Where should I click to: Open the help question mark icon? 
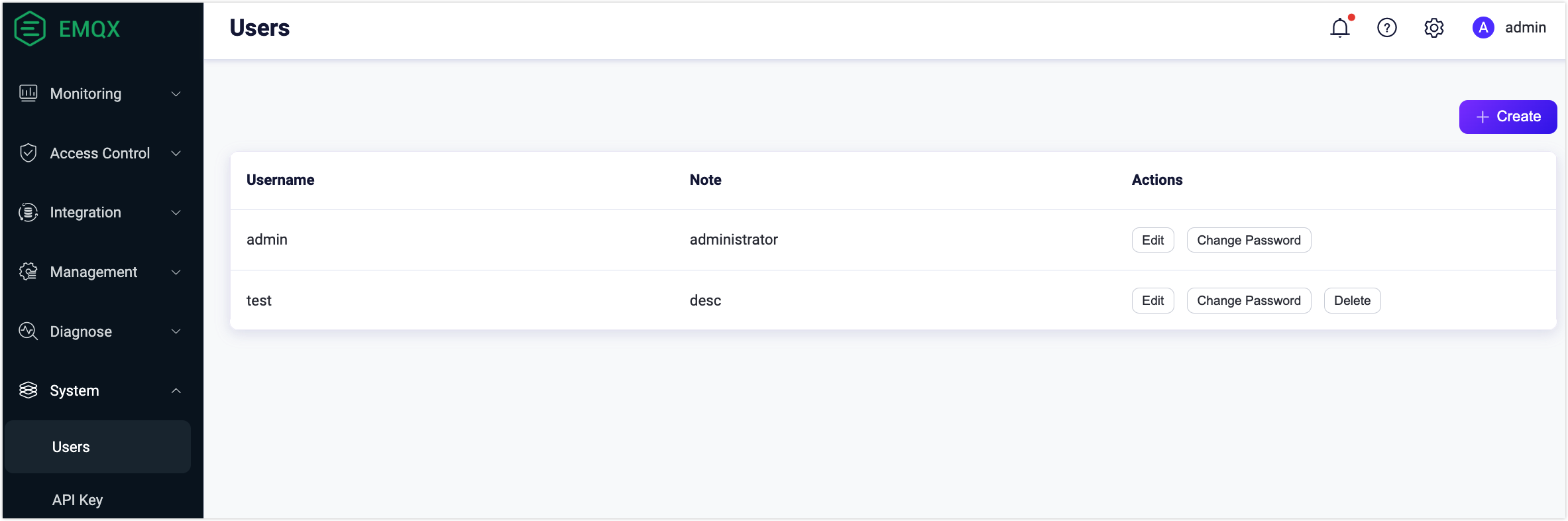point(1387,28)
